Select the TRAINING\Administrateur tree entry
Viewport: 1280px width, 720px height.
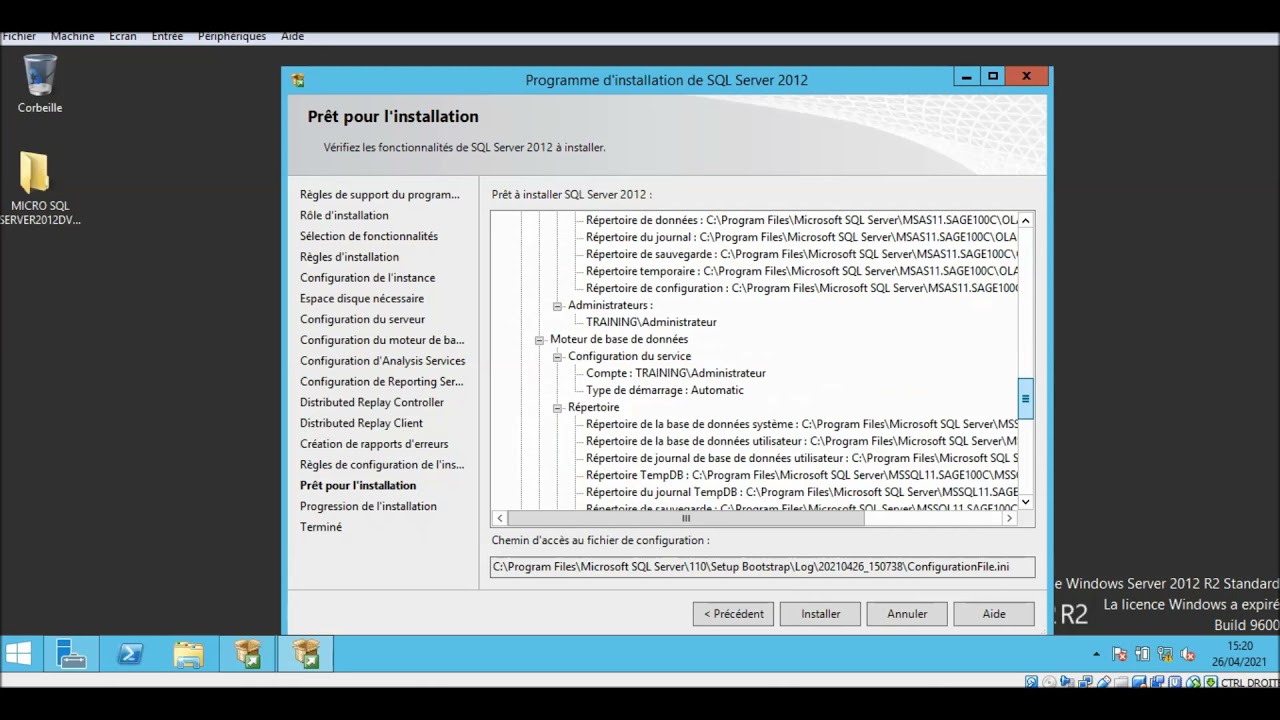(651, 322)
